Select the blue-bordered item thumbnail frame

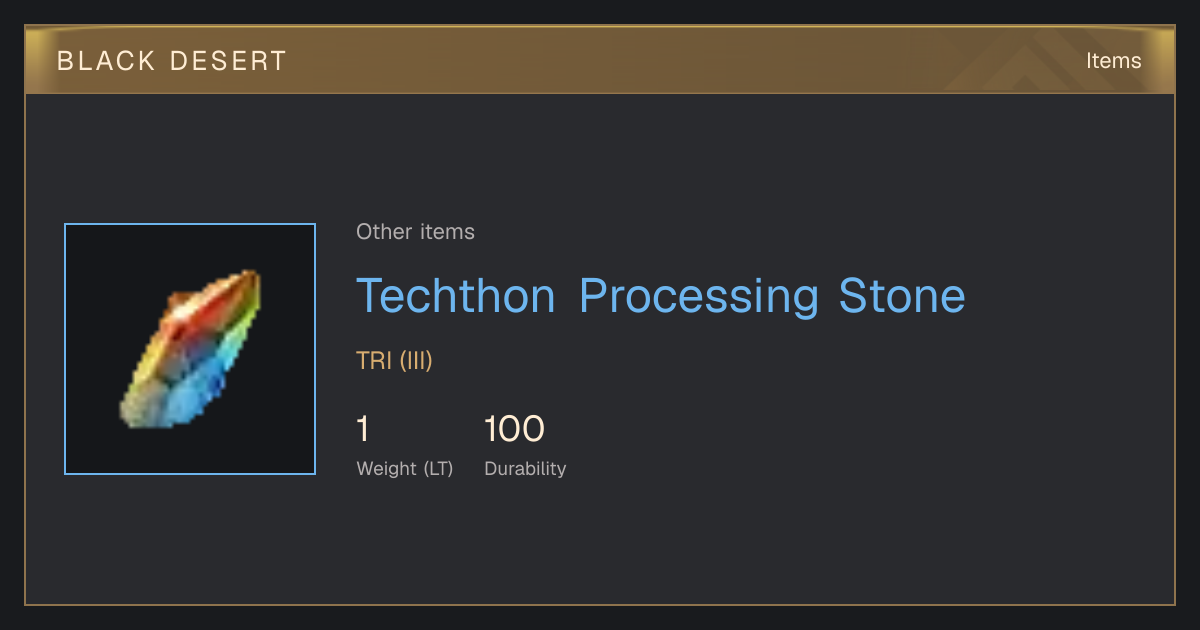click(x=190, y=349)
